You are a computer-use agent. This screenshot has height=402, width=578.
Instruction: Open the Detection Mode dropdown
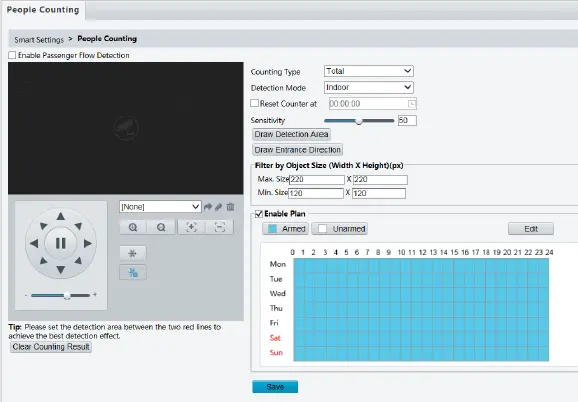pos(369,87)
